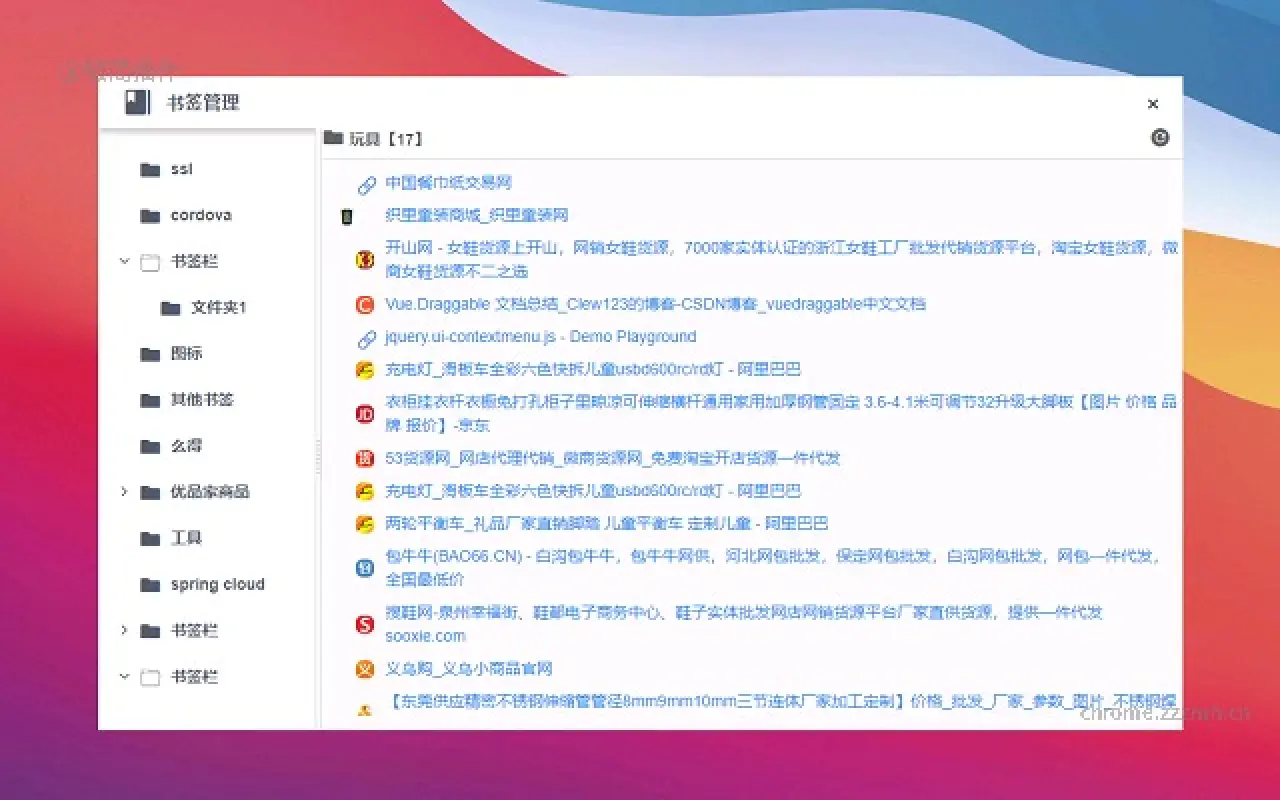Click the red S favicon on the 搜鞋网 bookmark

(365, 622)
